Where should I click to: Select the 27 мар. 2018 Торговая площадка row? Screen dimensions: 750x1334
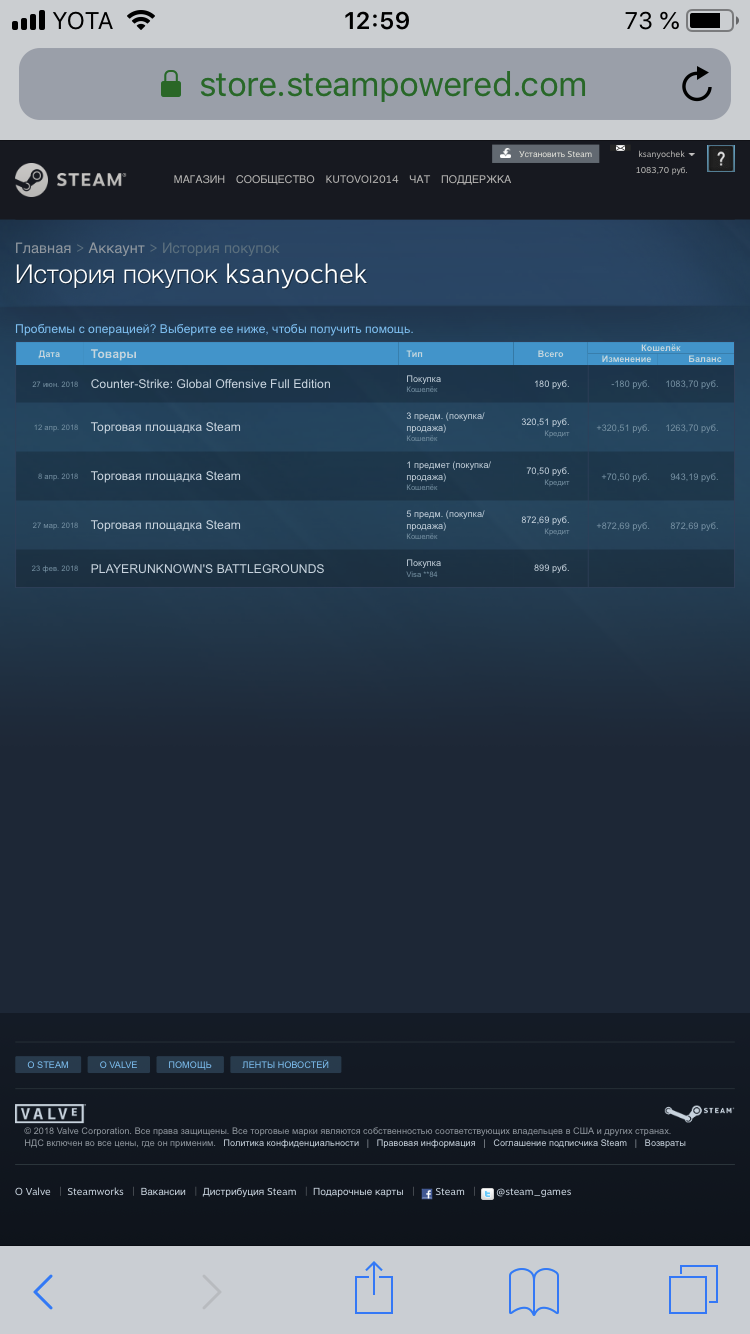click(374, 525)
